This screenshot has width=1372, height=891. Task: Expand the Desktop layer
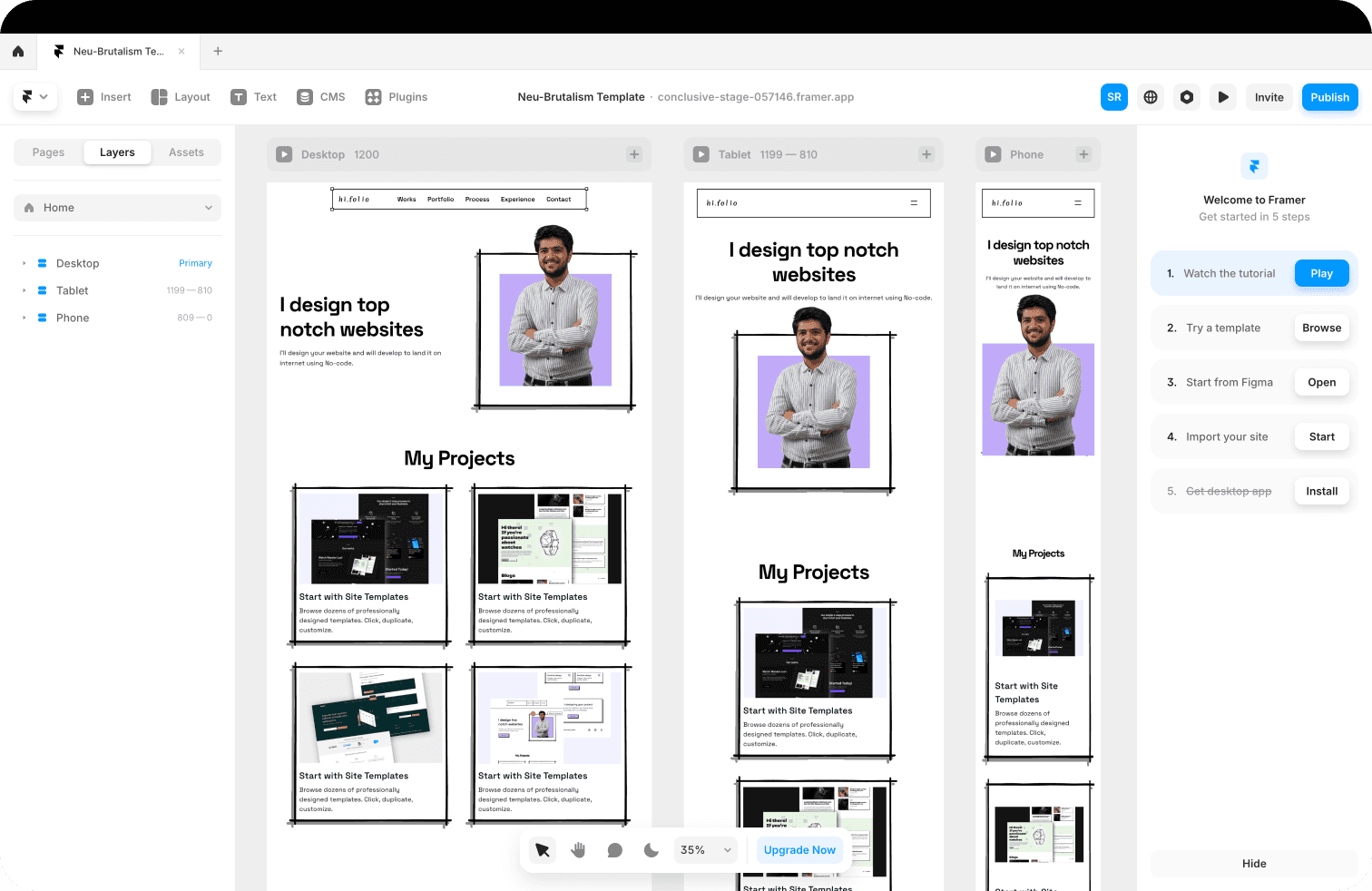pos(24,263)
